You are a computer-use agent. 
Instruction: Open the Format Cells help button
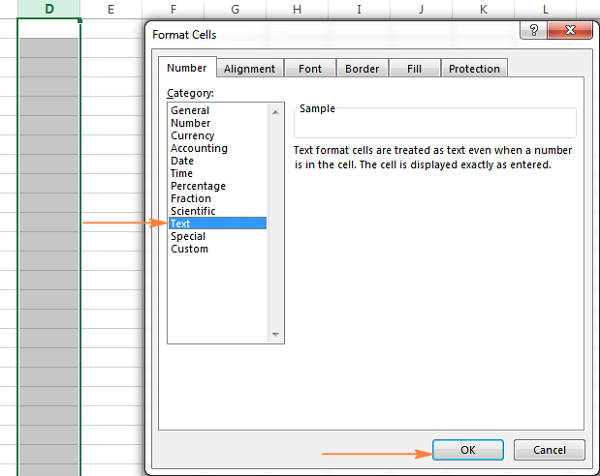pos(534,30)
